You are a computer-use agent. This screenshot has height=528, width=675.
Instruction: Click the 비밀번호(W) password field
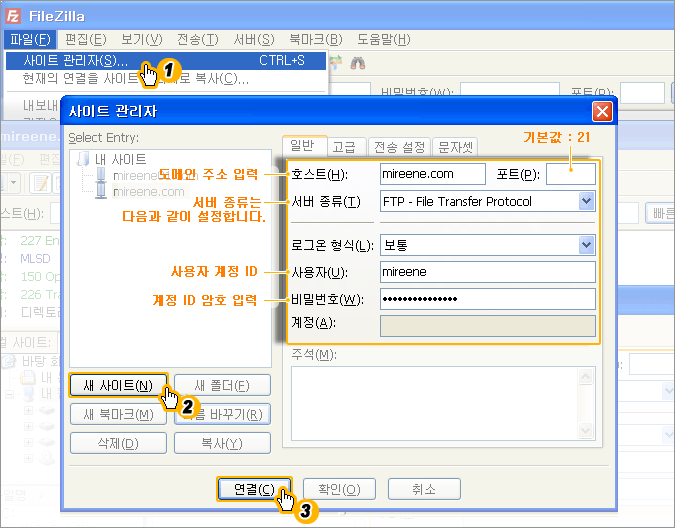488,299
